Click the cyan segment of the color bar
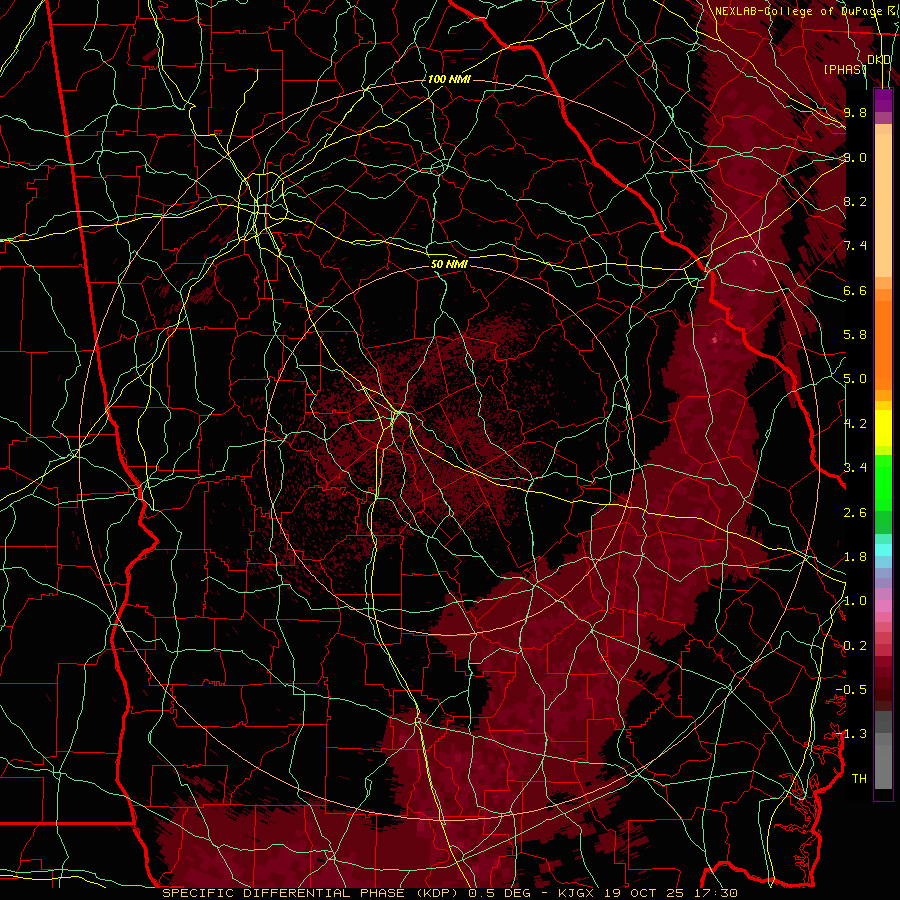 [x=883, y=550]
